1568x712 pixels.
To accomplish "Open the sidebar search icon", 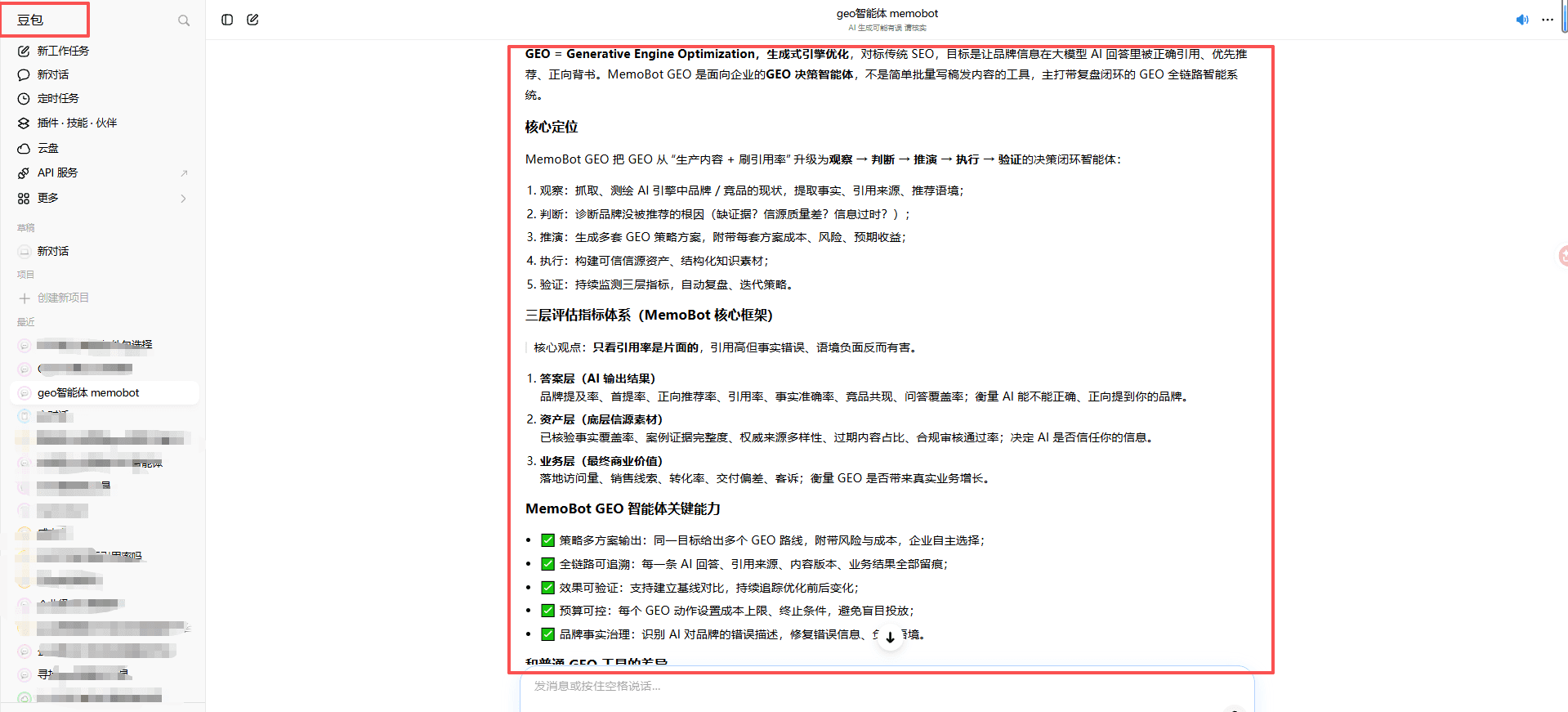I will [x=184, y=20].
